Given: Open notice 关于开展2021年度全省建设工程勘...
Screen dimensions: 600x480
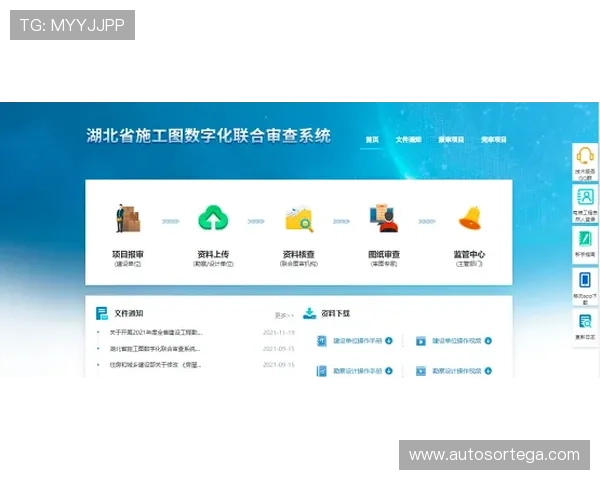Looking at the screenshot, I should (x=156, y=333).
